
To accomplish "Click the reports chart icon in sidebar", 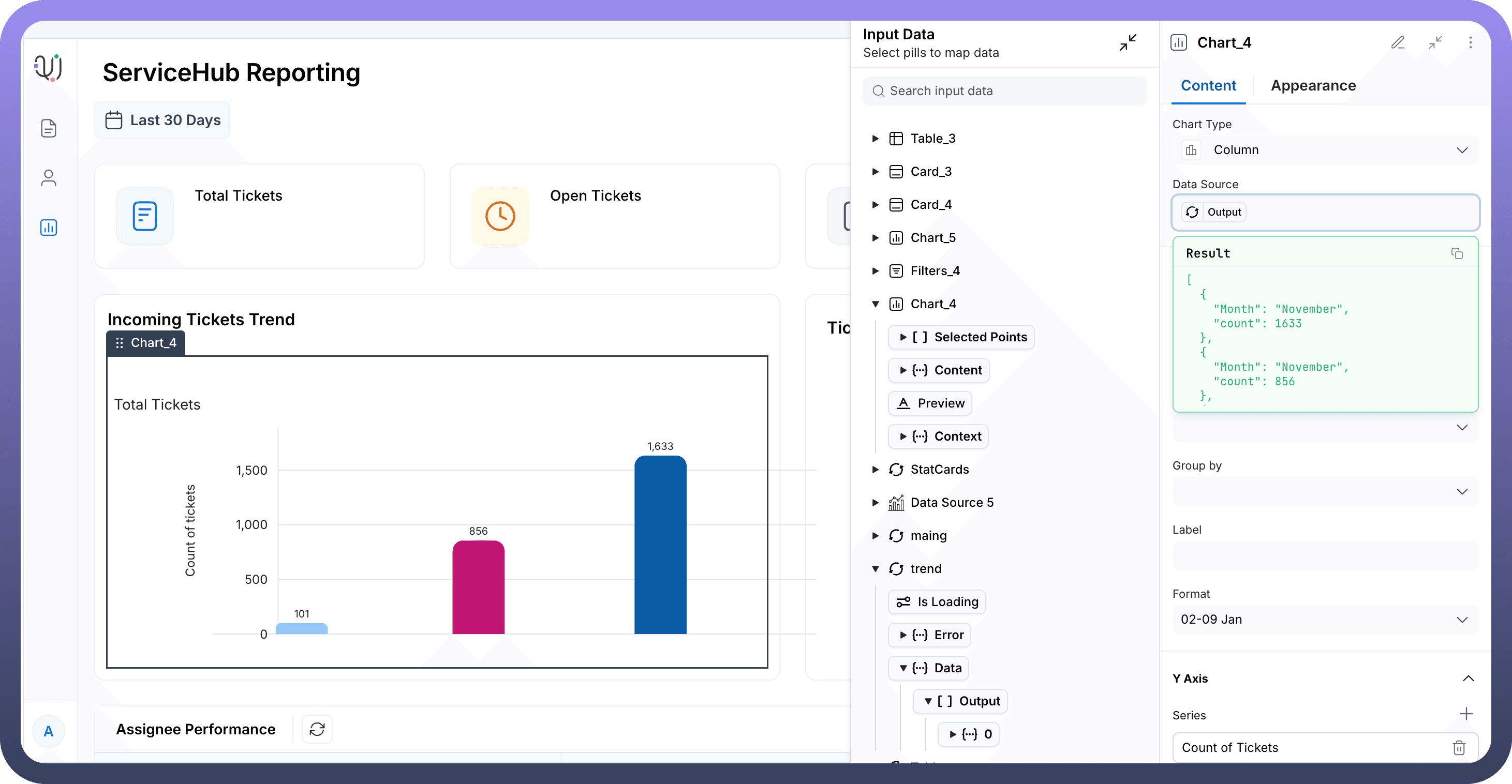I will (x=48, y=227).
